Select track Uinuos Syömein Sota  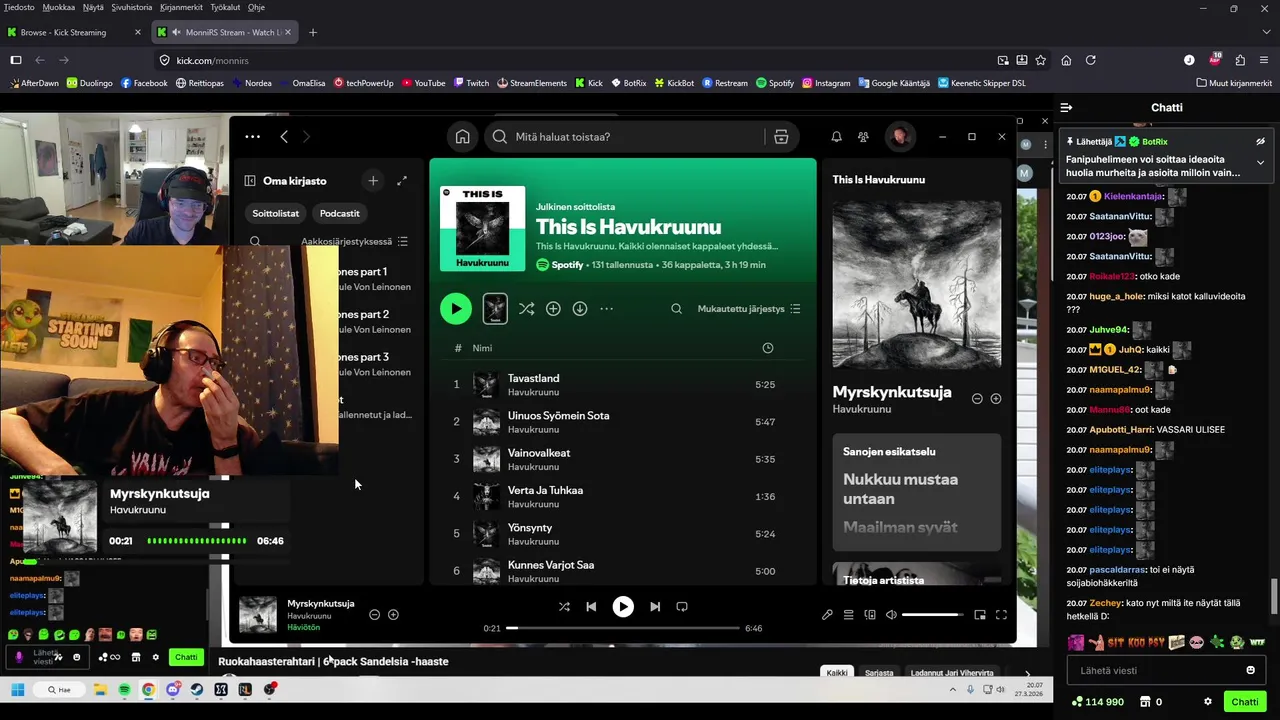click(558, 415)
